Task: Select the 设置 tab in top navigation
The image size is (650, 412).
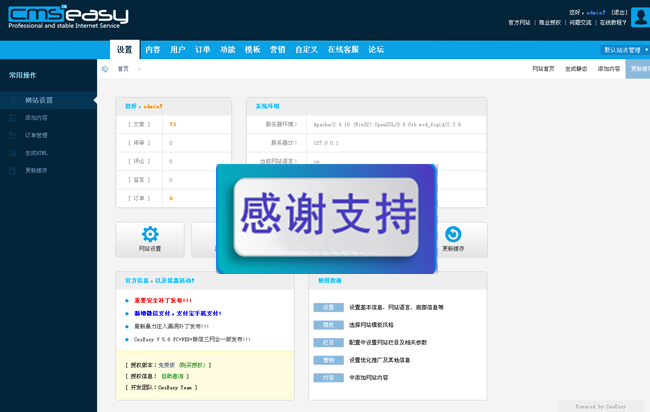Action: [124, 50]
